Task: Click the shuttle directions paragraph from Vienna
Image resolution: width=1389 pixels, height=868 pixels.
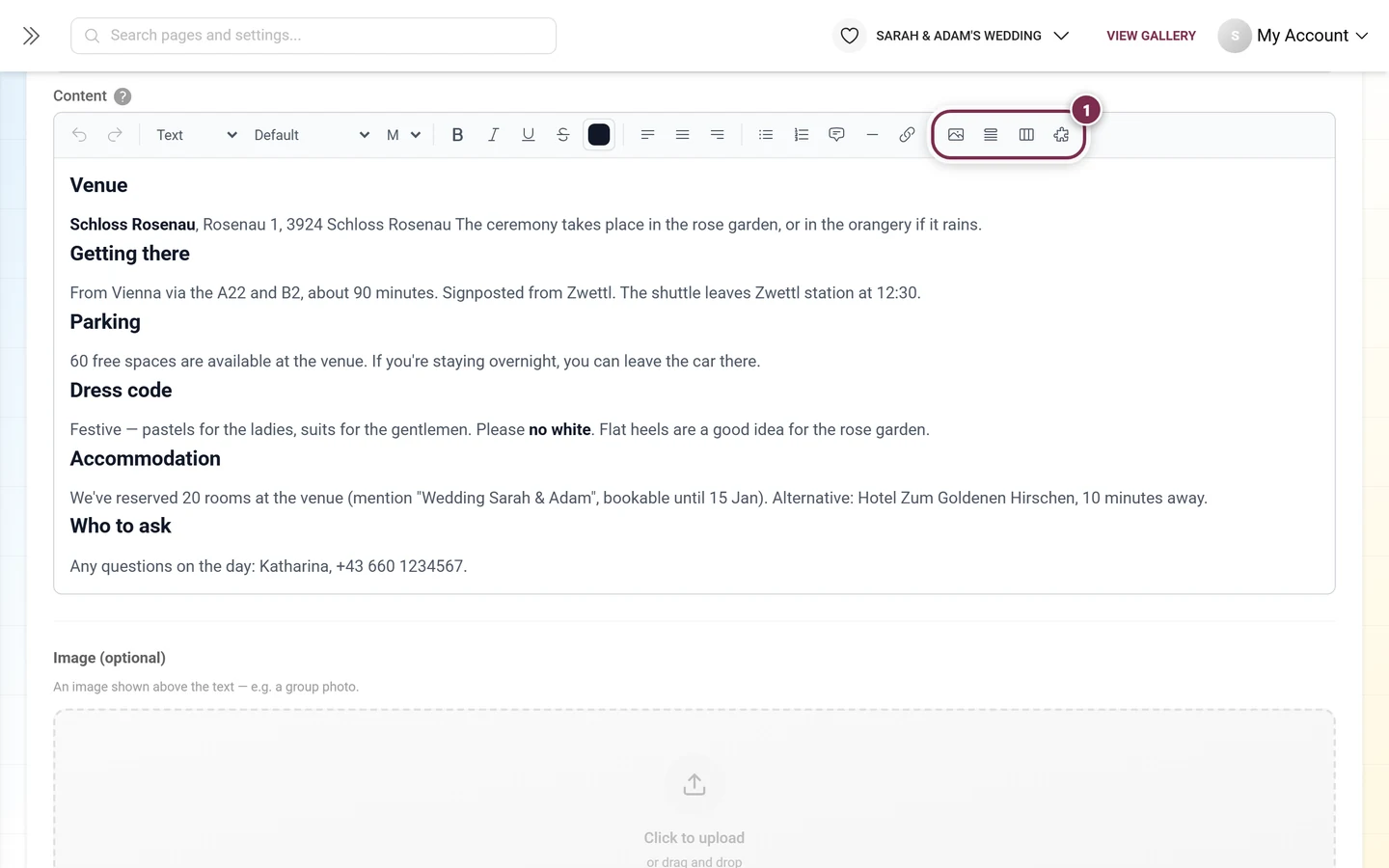Action: [495, 293]
